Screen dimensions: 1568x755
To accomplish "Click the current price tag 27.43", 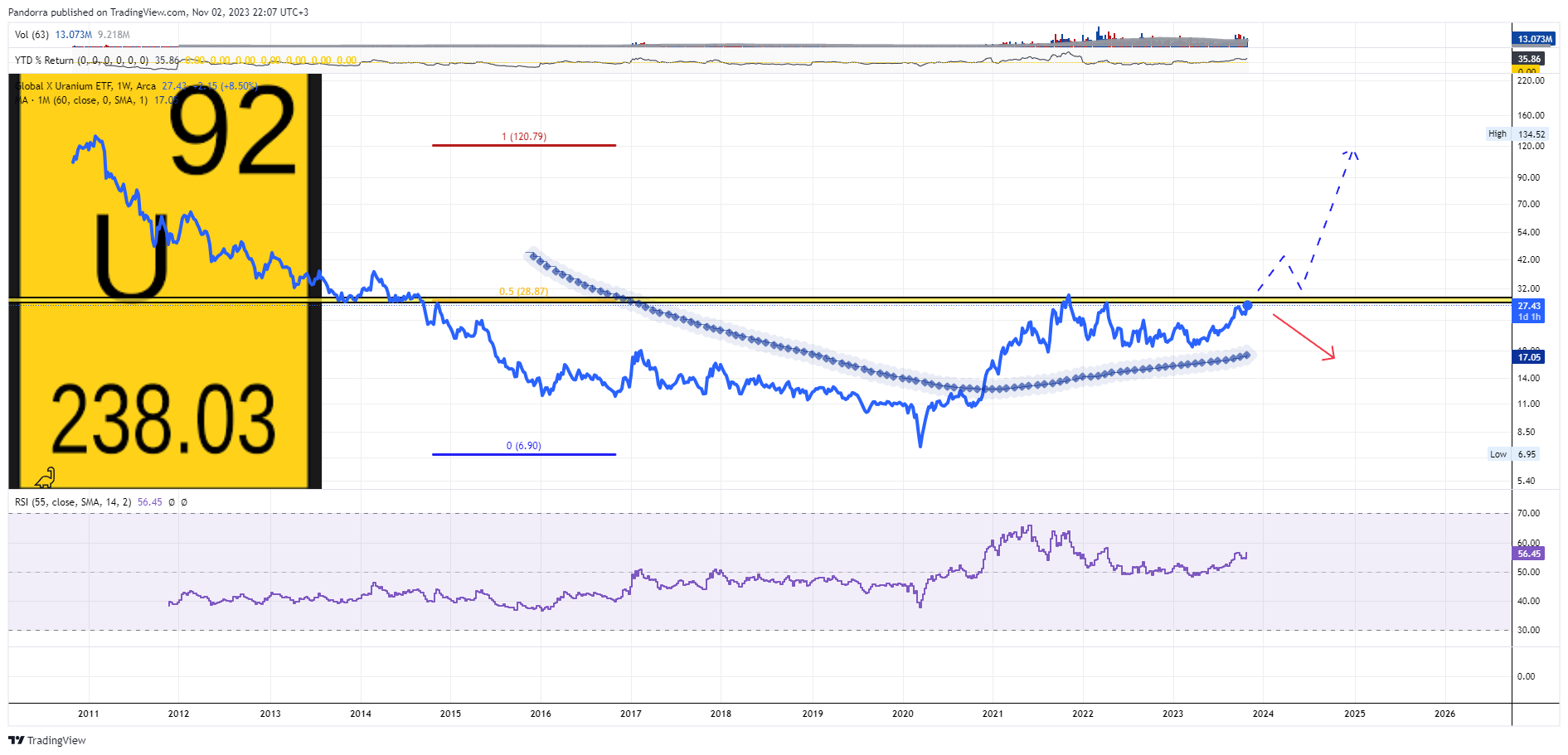I will coord(1529,307).
